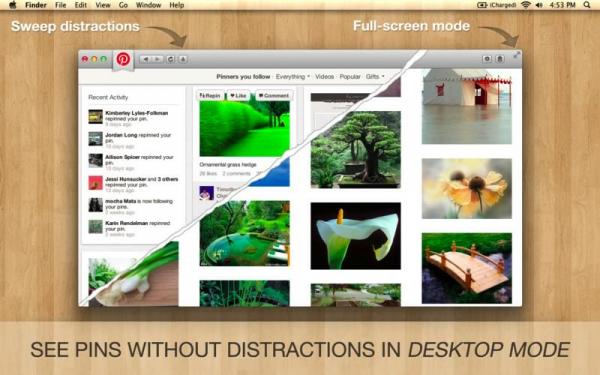The height and width of the screenshot is (375, 600).
Task: Like the ornamental grass hedge pin
Action: click(238, 95)
